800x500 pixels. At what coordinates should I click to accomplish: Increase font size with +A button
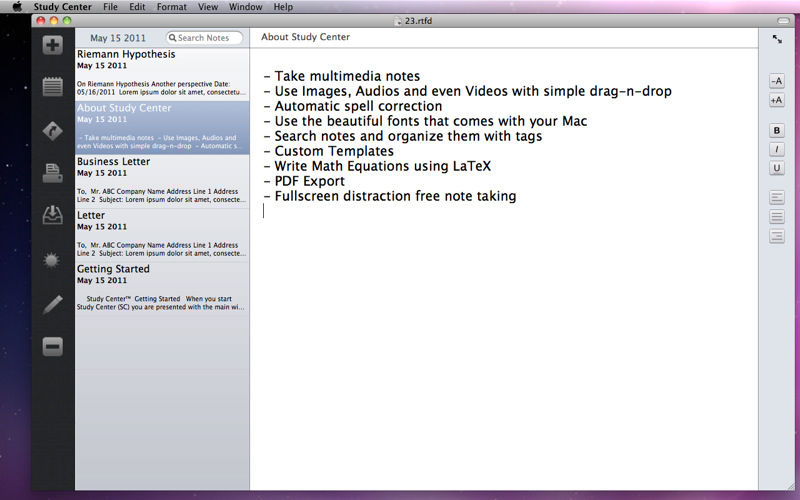point(777,101)
